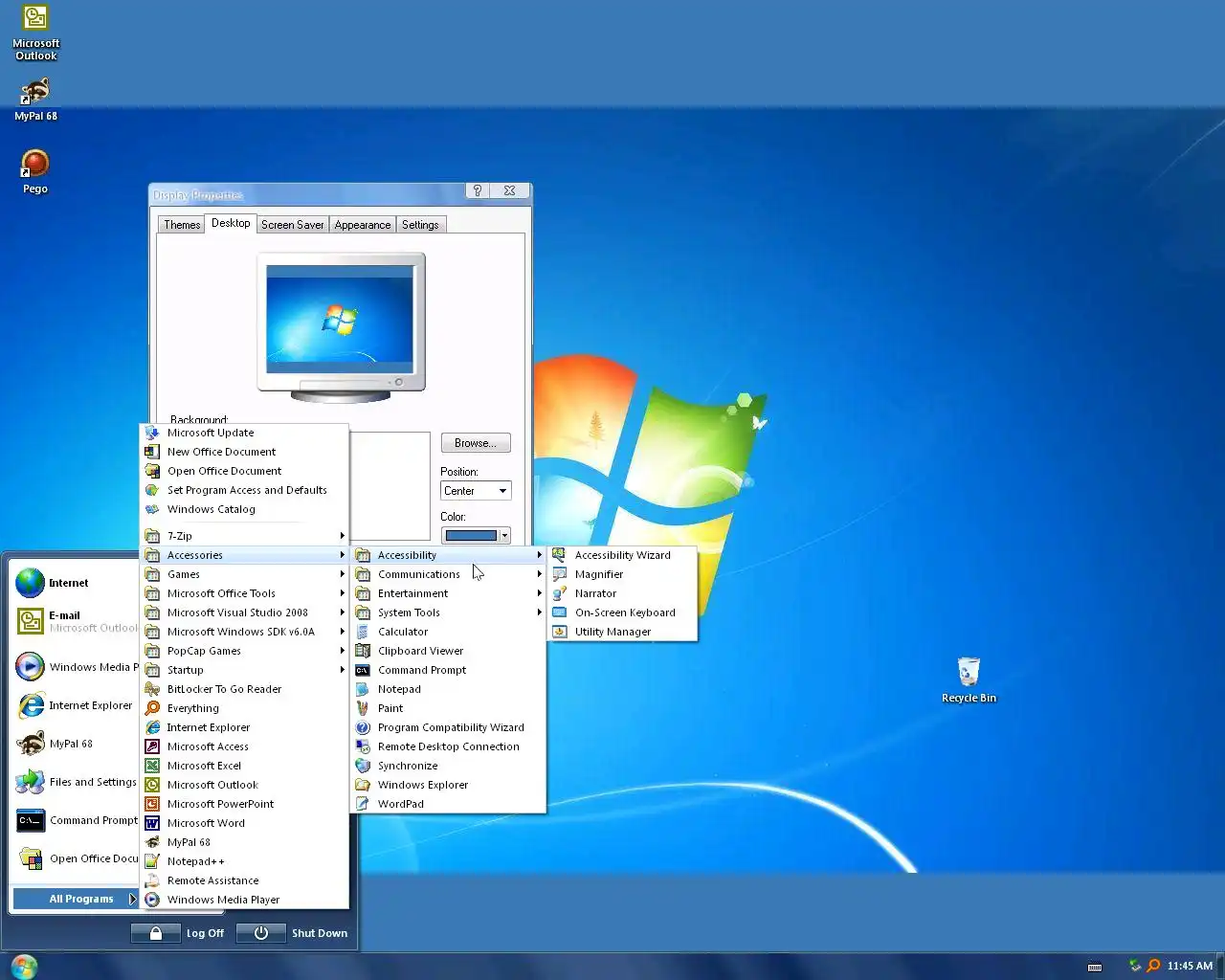Open Utility Manager
The image size is (1225, 980).
tap(622, 632)
